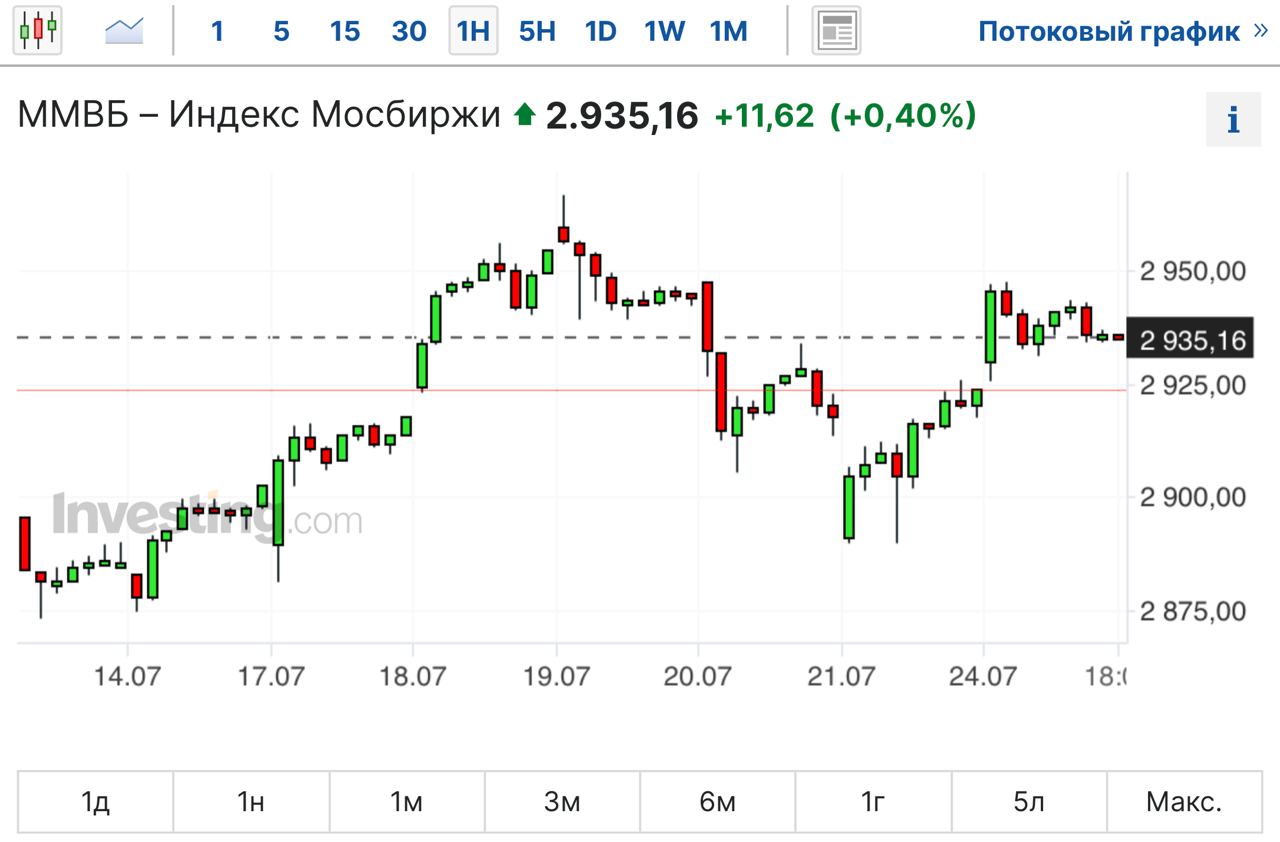1280x842 pixels.
Task: Select the 5H interval
Action: 537,31
